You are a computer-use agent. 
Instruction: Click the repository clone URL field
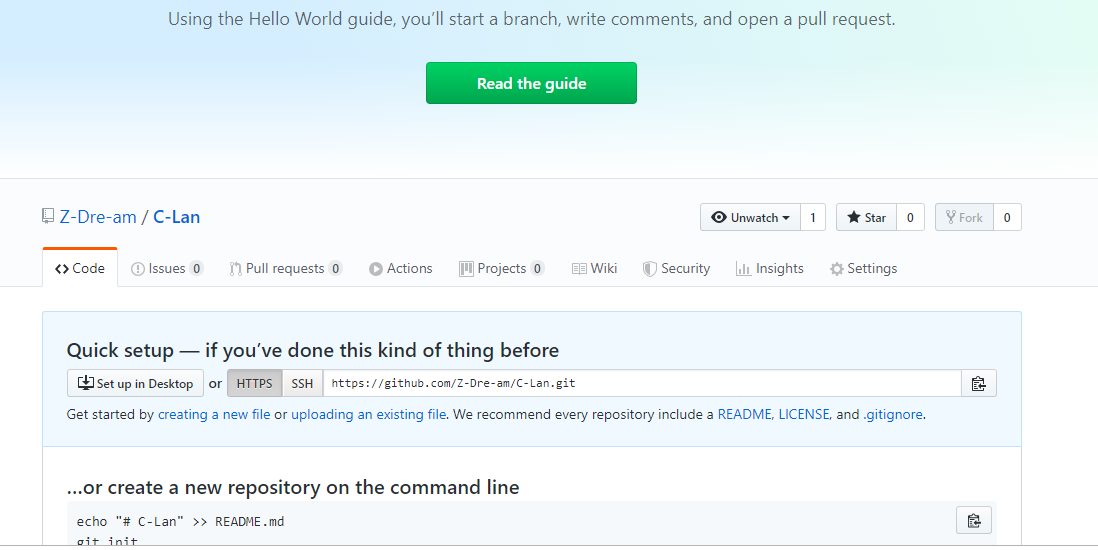click(x=641, y=383)
